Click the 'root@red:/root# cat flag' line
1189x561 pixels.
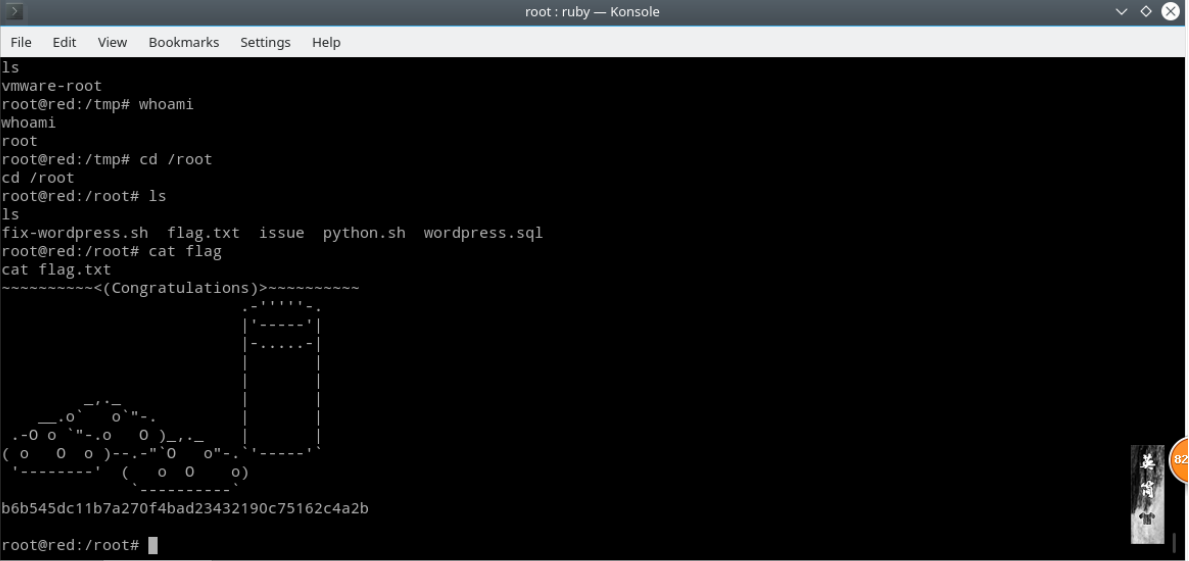point(111,251)
